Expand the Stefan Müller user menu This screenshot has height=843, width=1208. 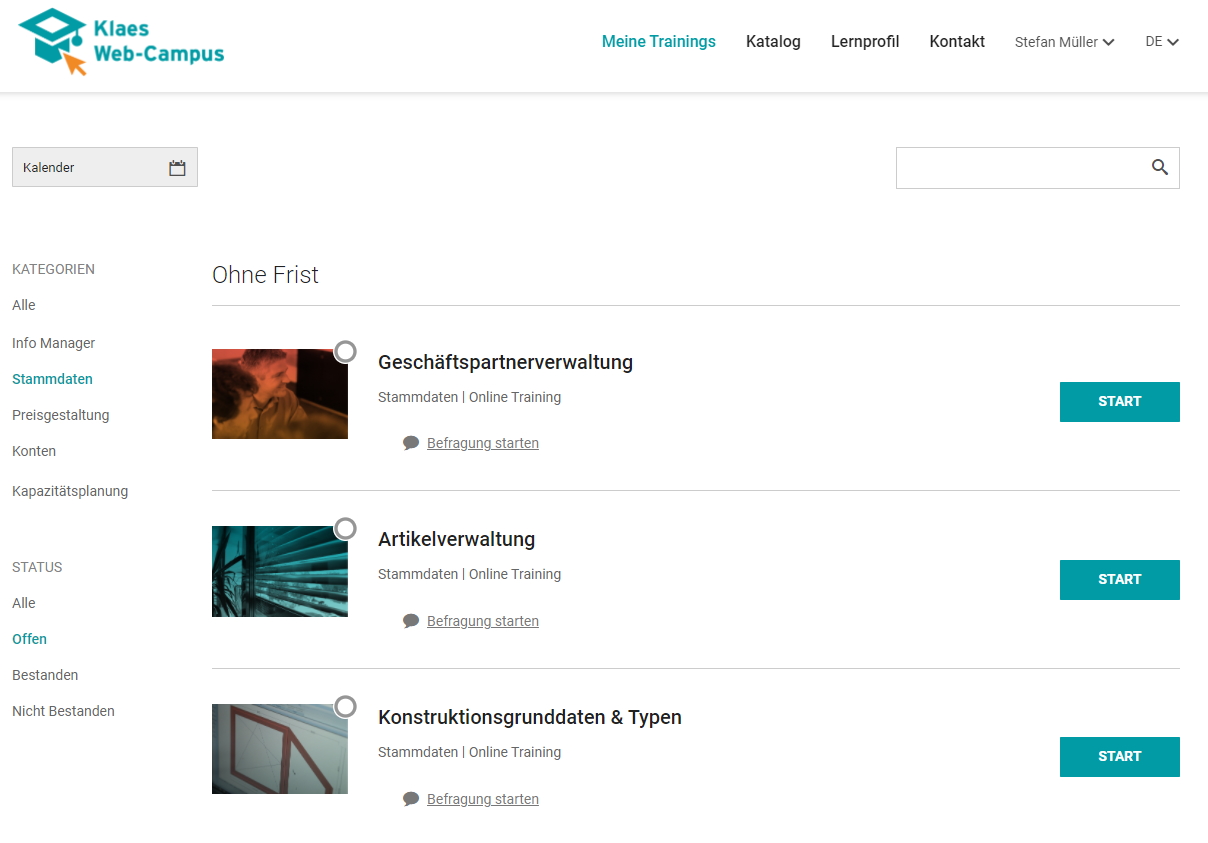tap(1064, 42)
